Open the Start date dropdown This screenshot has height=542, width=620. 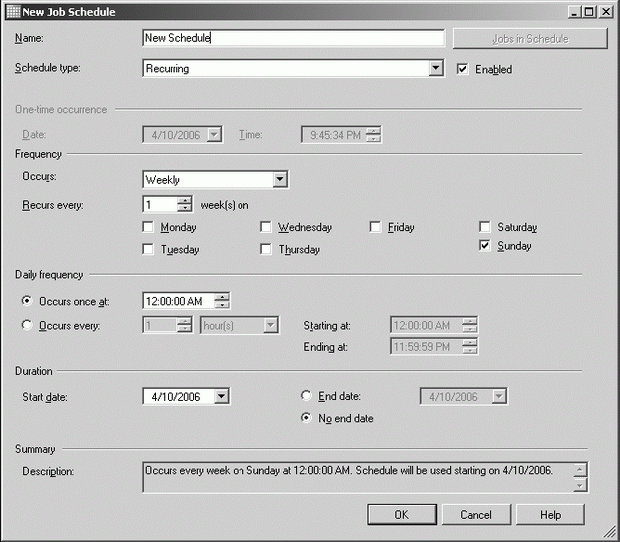(x=221, y=396)
